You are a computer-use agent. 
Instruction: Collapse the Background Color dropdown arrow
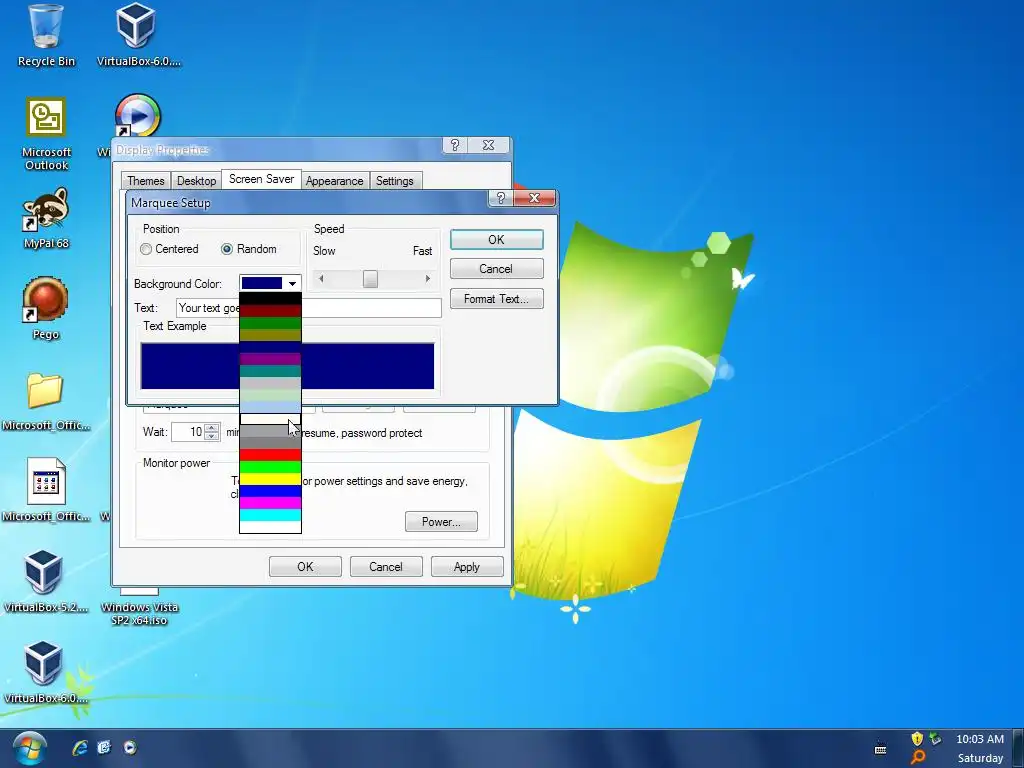click(x=292, y=283)
